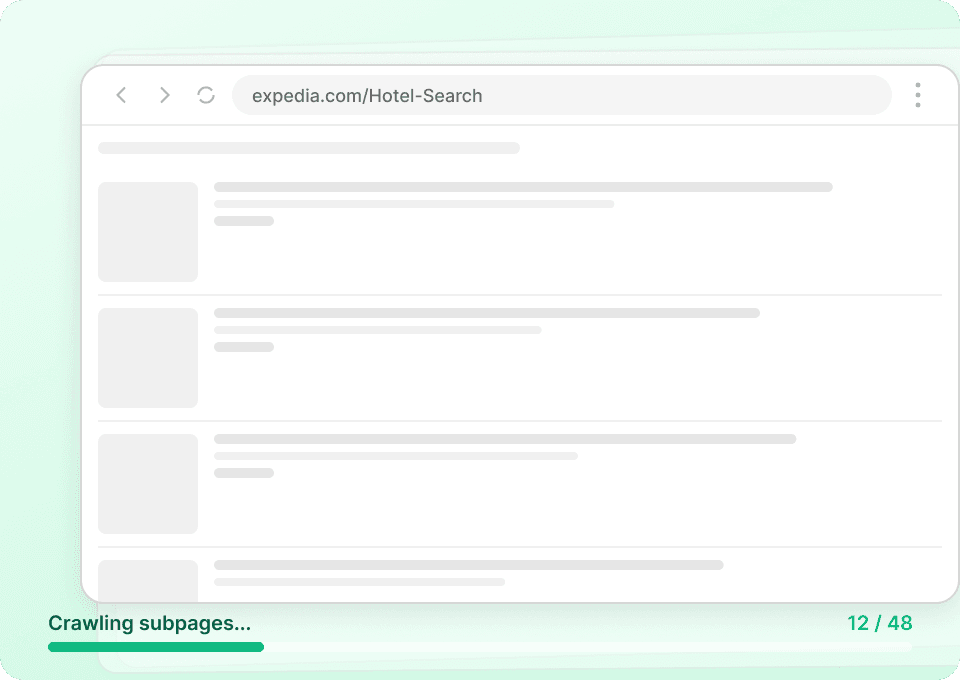Click the "Crawling subpages..." status label
The height and width of the screenshot is (680, 960).
coord(150,623)
